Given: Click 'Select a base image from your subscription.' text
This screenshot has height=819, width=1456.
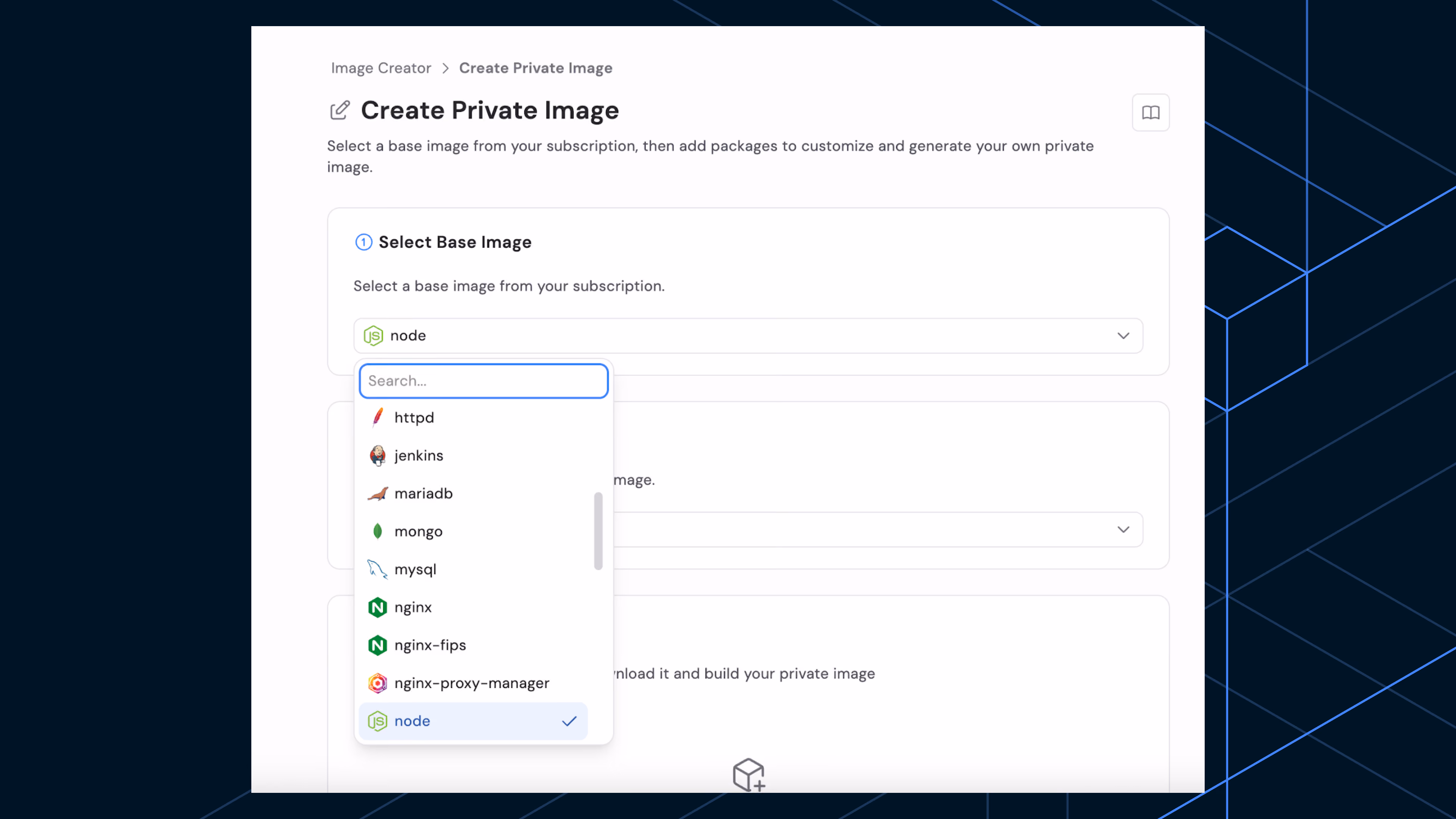Looking at the screenshot, I should point(509,286).
